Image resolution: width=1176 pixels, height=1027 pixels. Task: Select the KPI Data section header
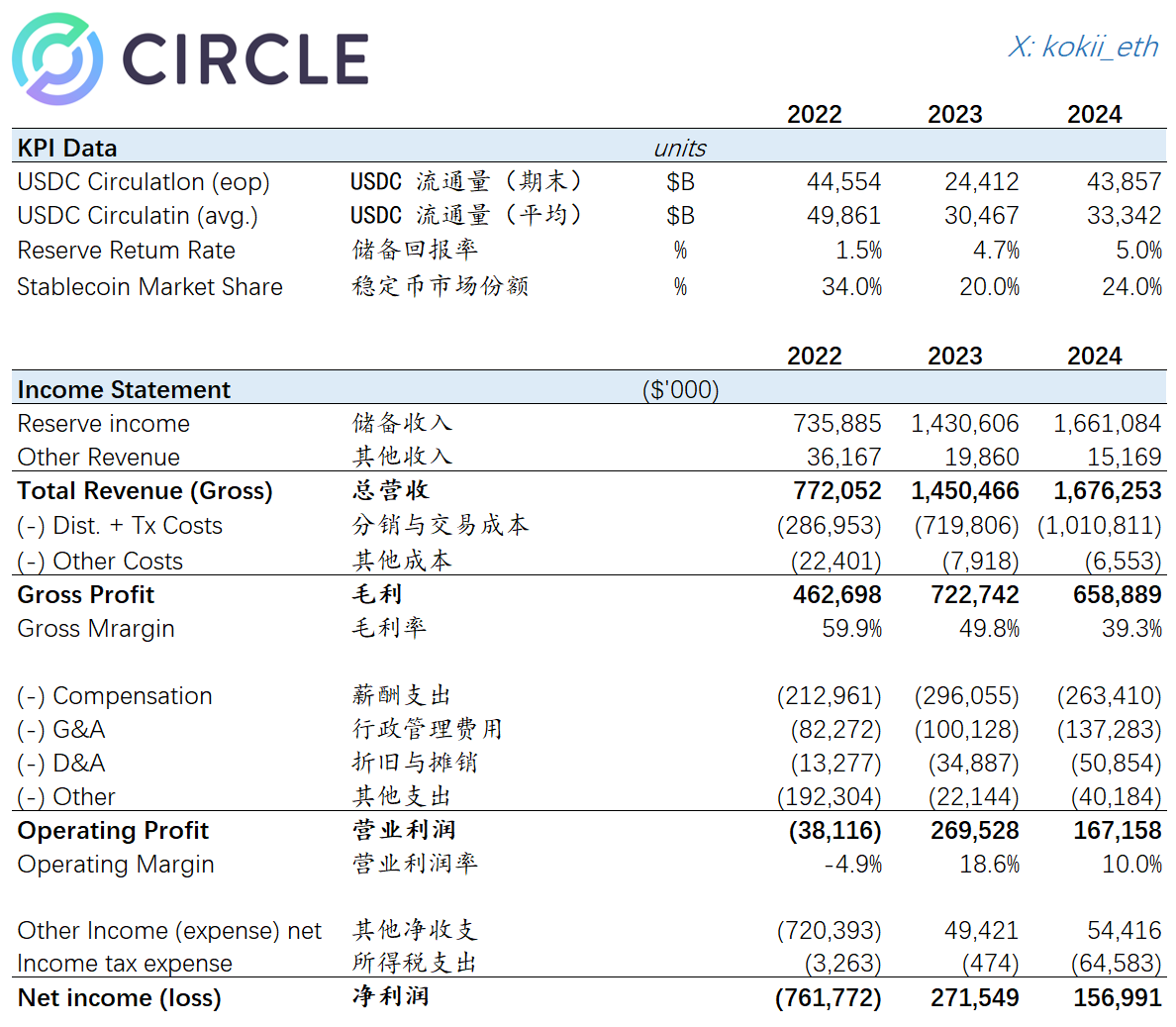[x=67, y=148]
